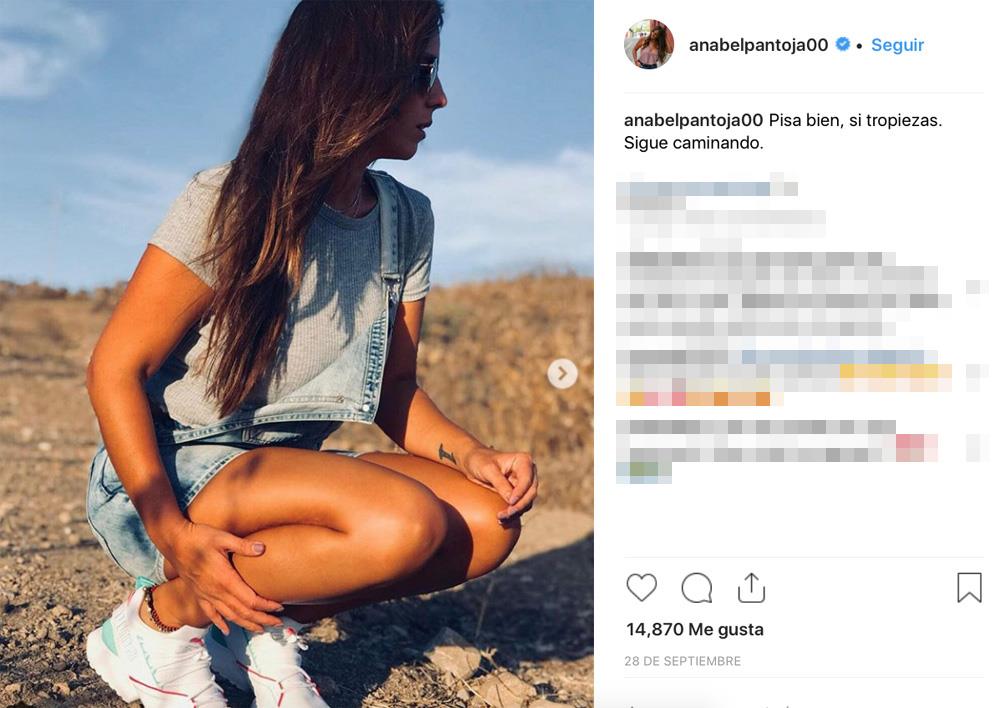The width and height of the screenshot is (1000, 708).
Task: Share the post via the upload arrow icon
Action: pyautogui.click(x=751, y=587)
